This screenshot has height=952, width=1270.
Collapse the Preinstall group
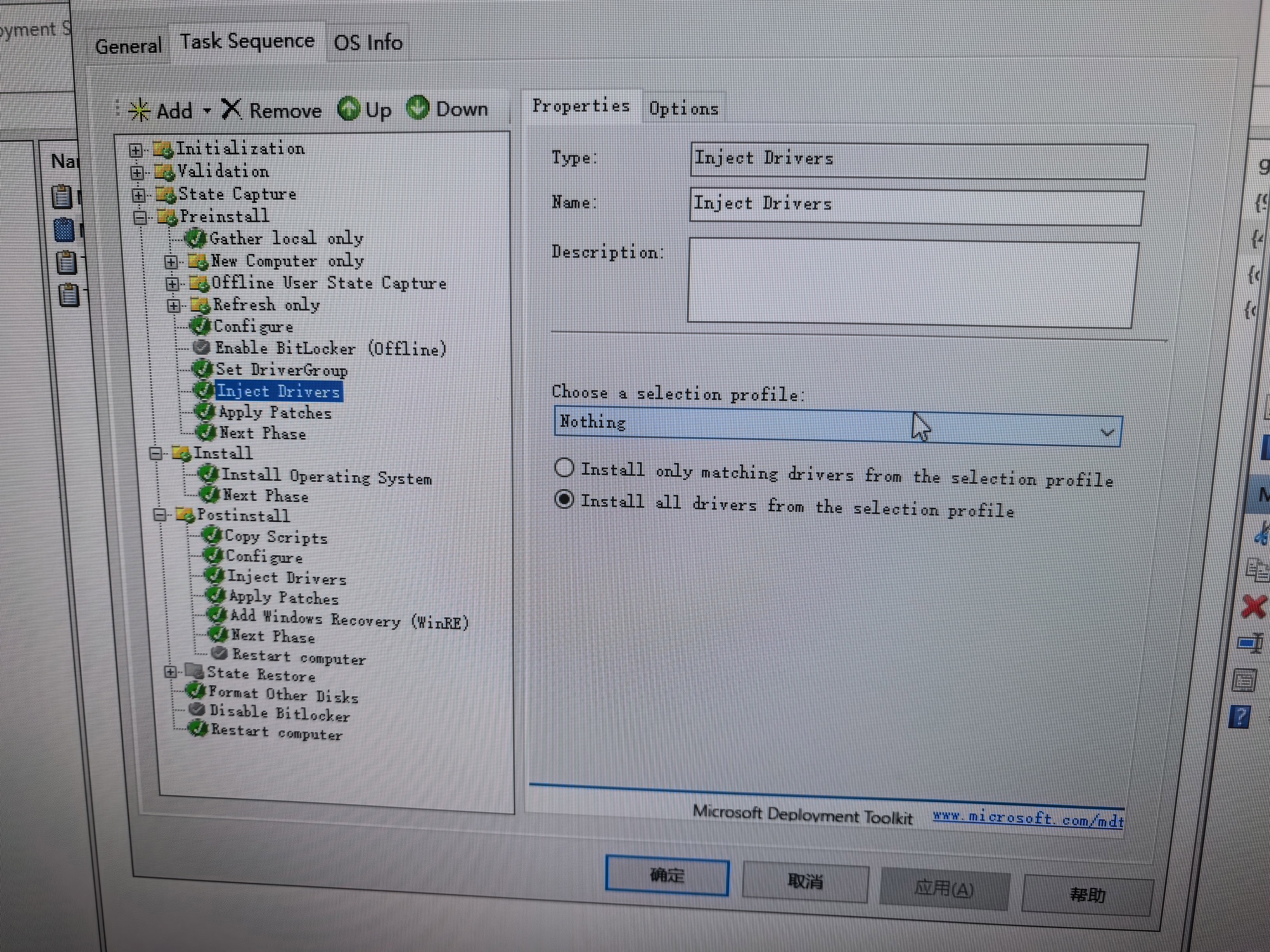(x=140, y=217)
